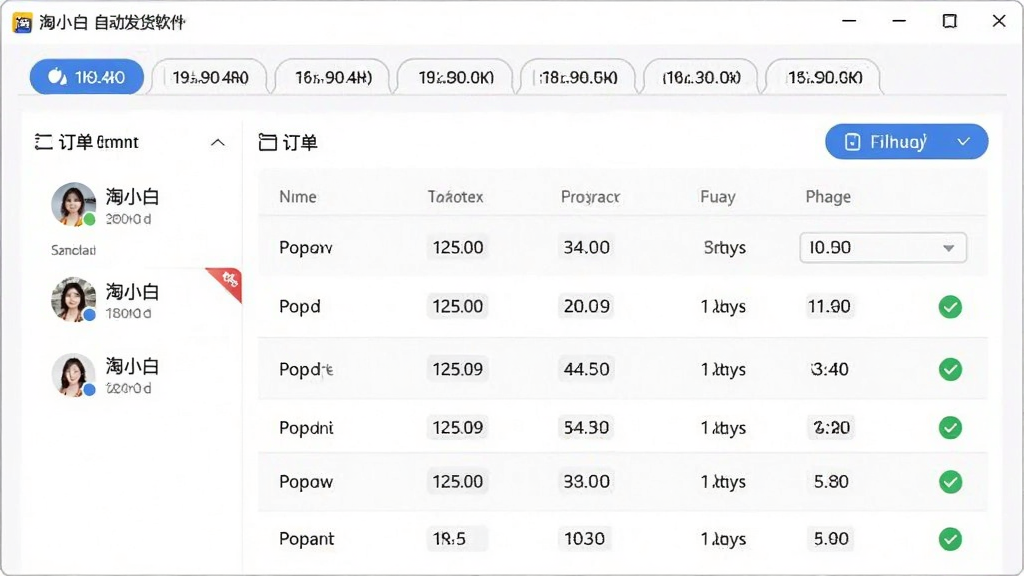This screenshot has height=576, width=1024.
Task: Toggle the green check in Popdni row
Action: [950, 428]
